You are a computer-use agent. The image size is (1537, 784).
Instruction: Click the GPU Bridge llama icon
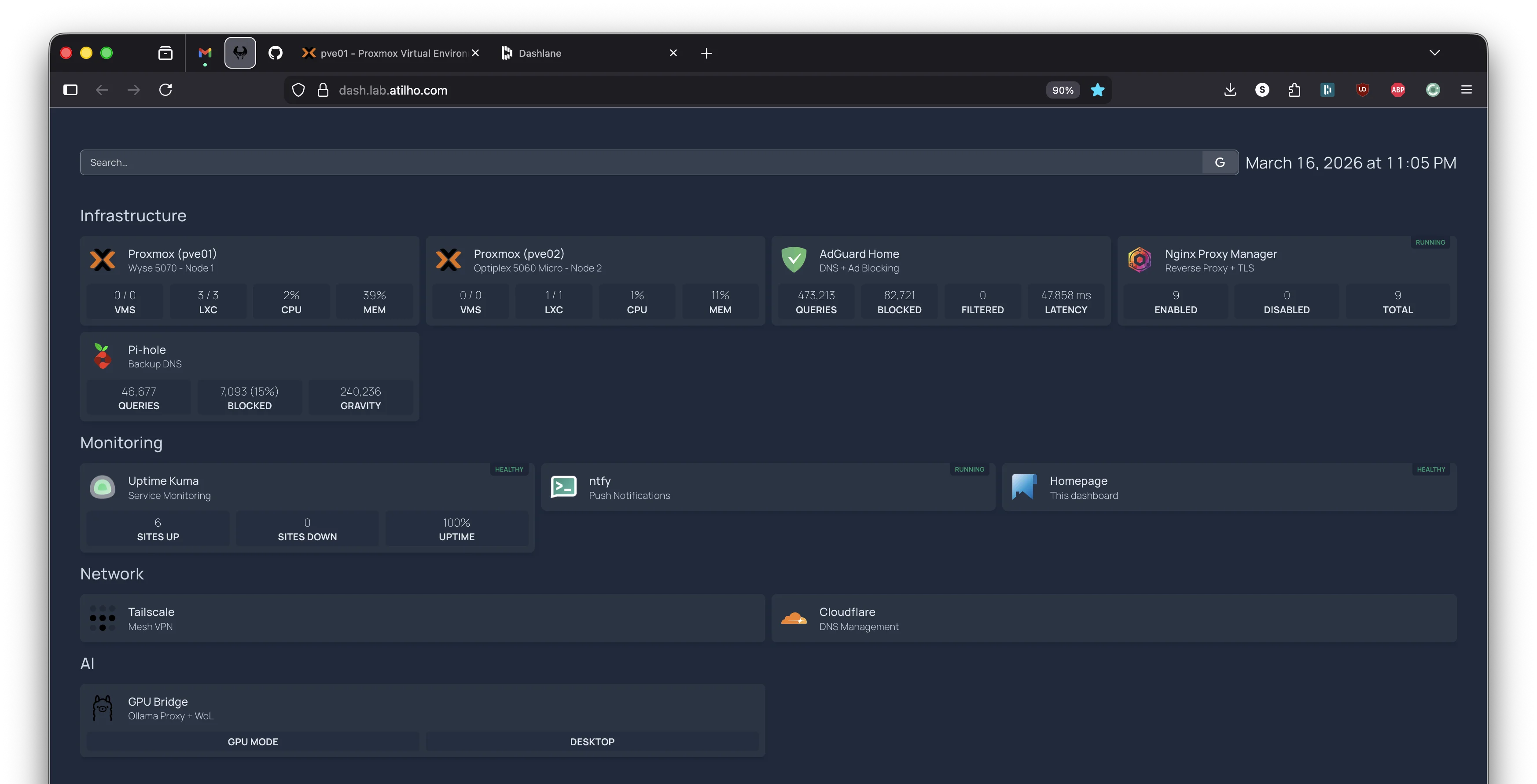pos(103,708)
